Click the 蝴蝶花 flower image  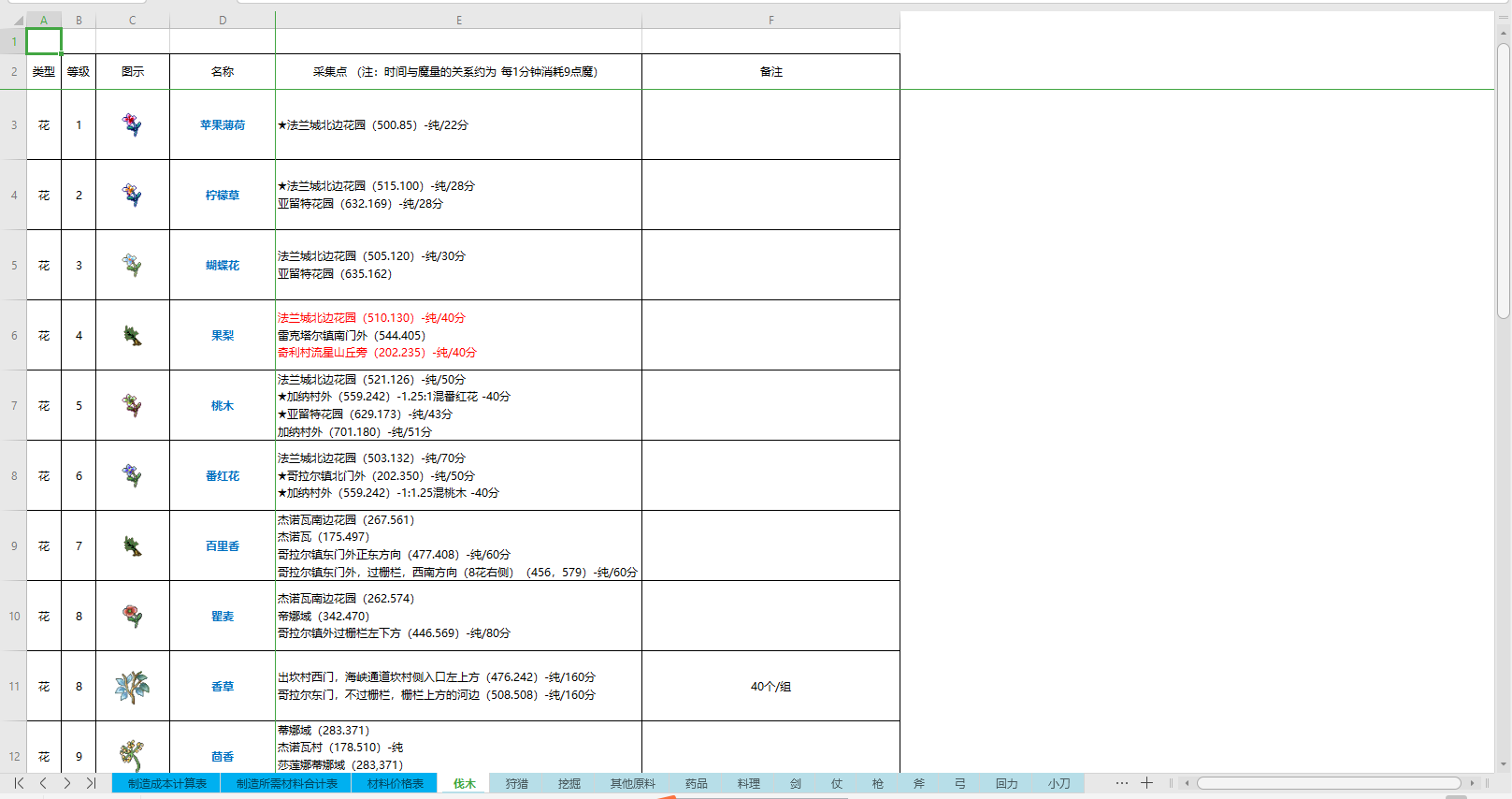point(132,265)
